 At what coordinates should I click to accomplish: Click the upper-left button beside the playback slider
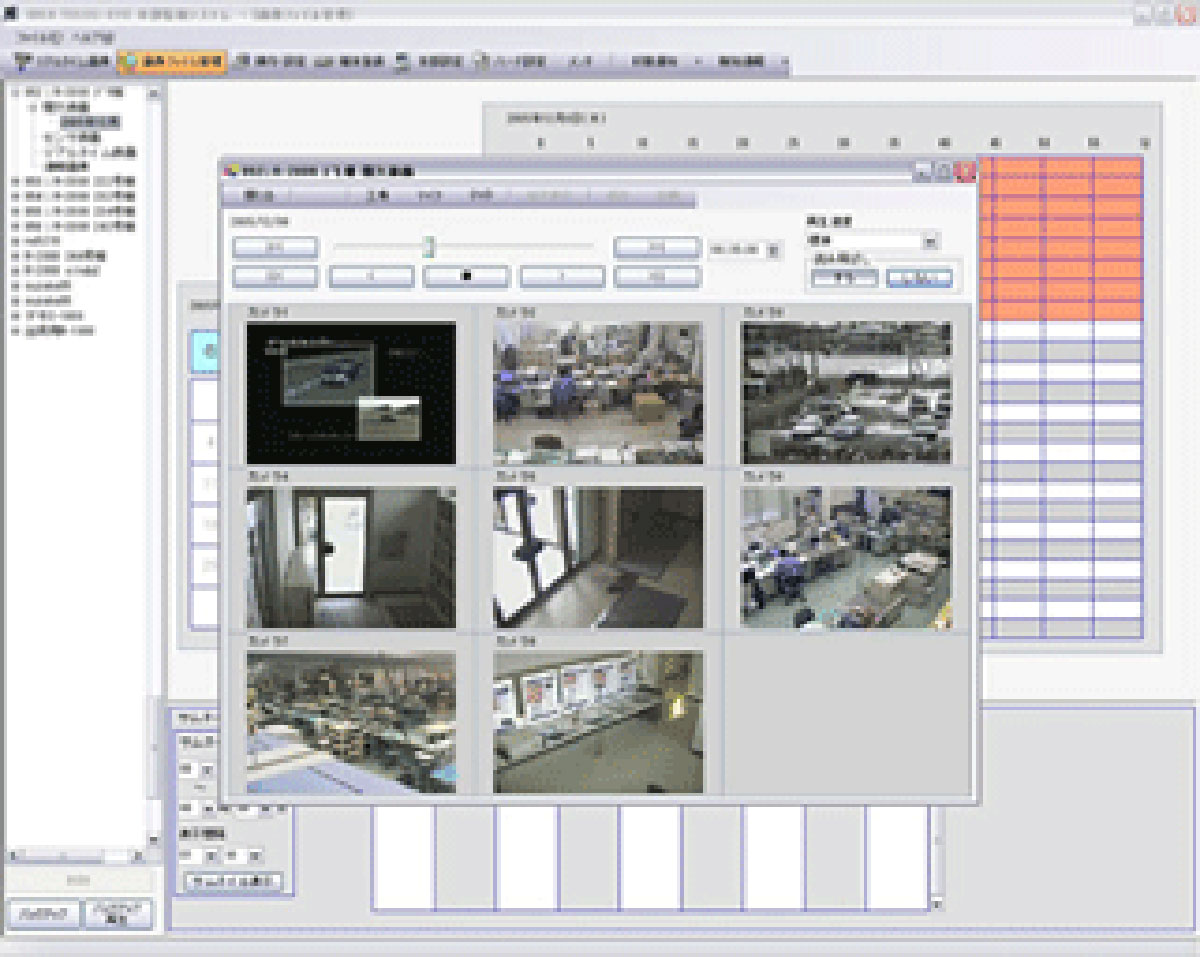click(275, 247)
